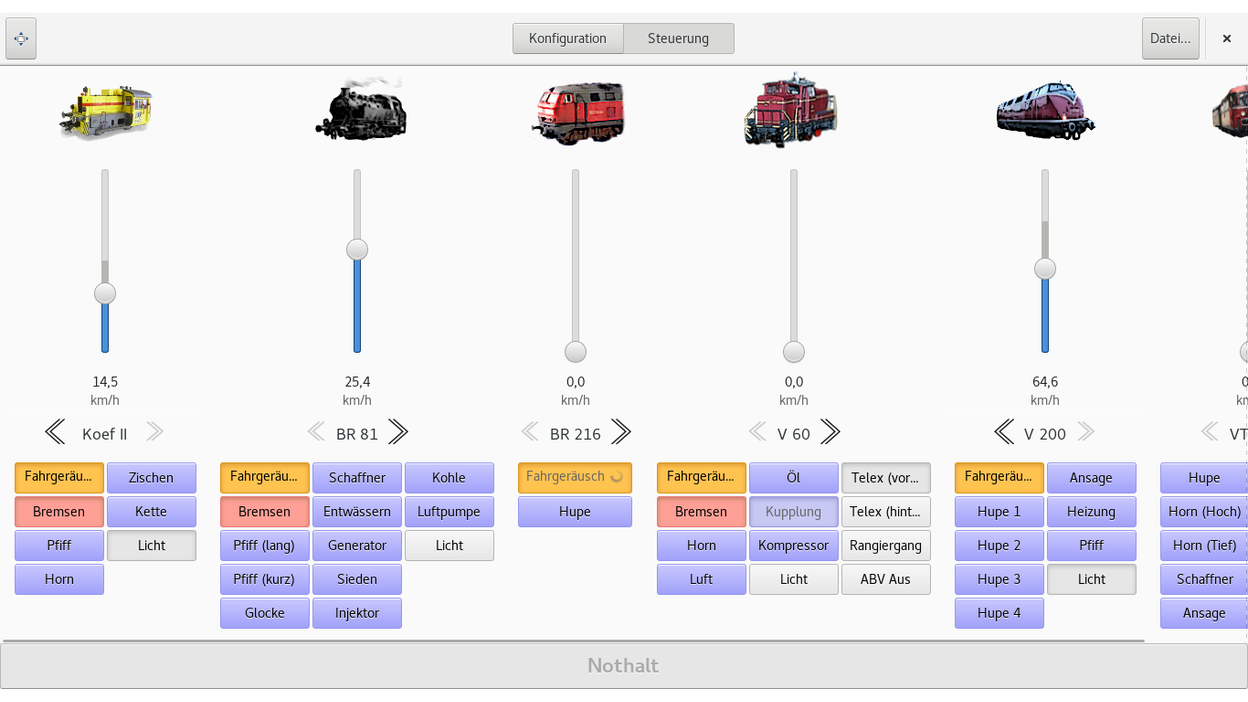Trigger the Hupe horn for BR 216
The image size is (1248, 702).
tap(574, 511)
